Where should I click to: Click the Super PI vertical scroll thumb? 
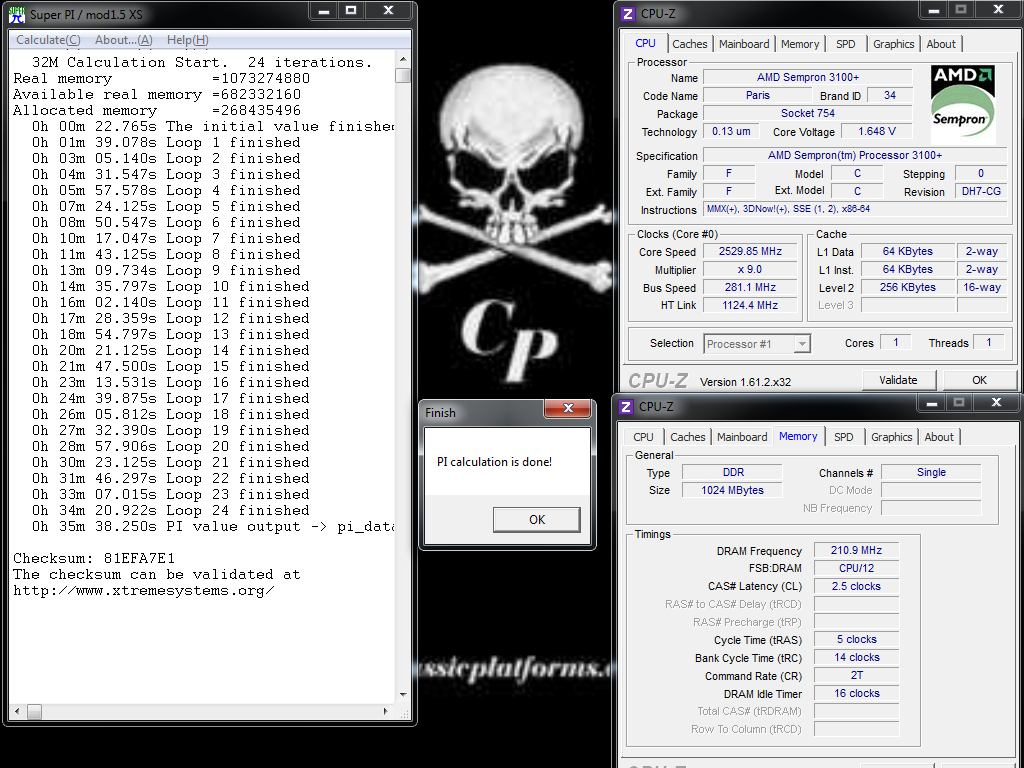pos(403,75)
